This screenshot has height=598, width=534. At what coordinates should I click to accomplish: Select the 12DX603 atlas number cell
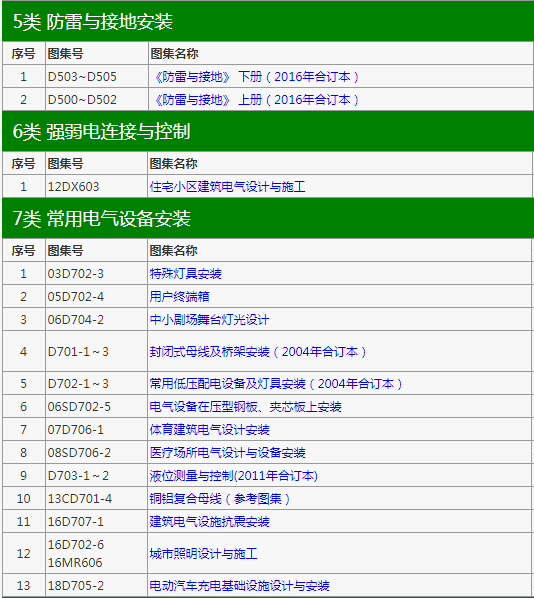point(96,186)
